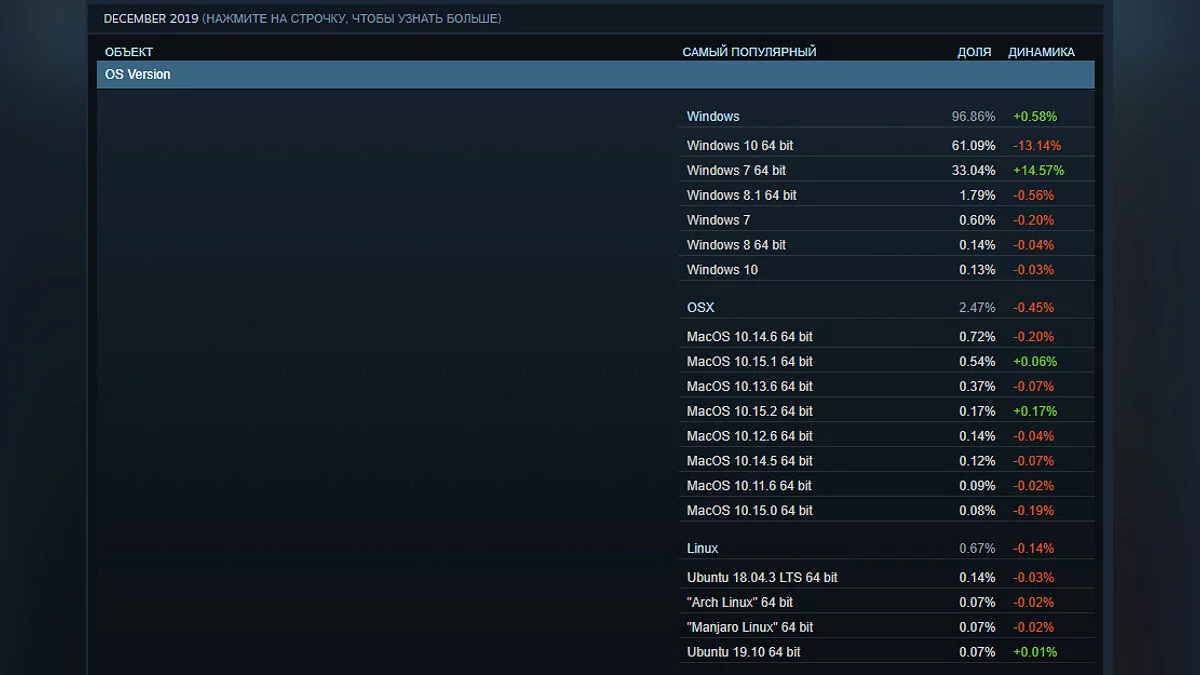Select the Windows 10 64 bit row
Image resolution: width=1200 pixels, height=675 pixels.
(740, 146)
